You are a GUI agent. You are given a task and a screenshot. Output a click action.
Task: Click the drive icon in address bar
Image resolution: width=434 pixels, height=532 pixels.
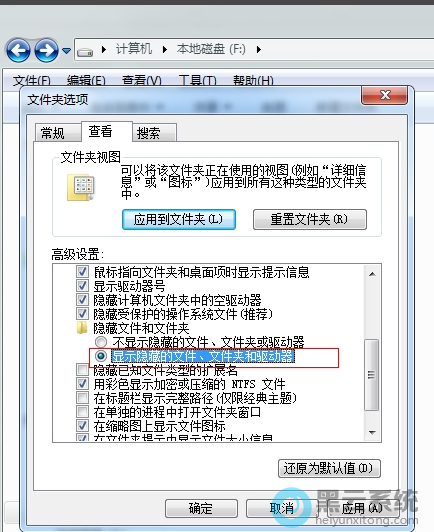[x=85, y=52]
